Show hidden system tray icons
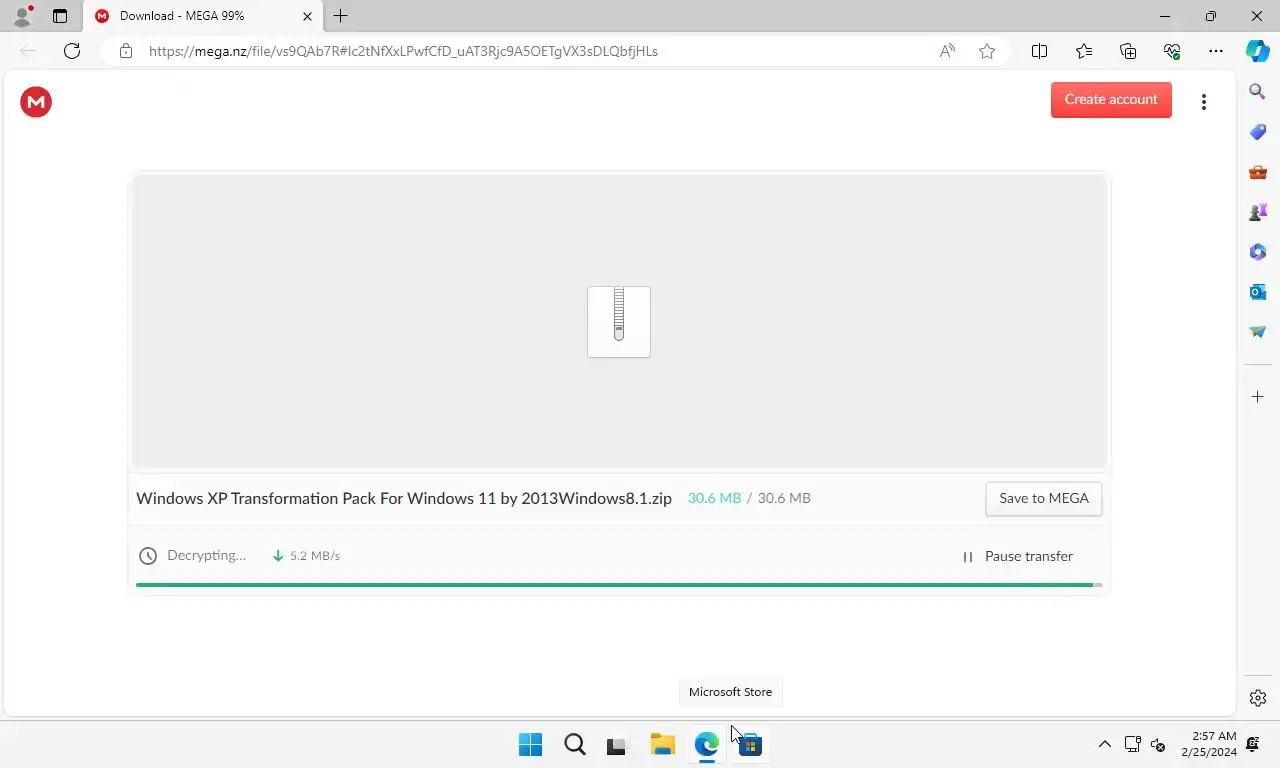Image resolution: width=1280 pixels, height=768 pixels. point(1104,744)
